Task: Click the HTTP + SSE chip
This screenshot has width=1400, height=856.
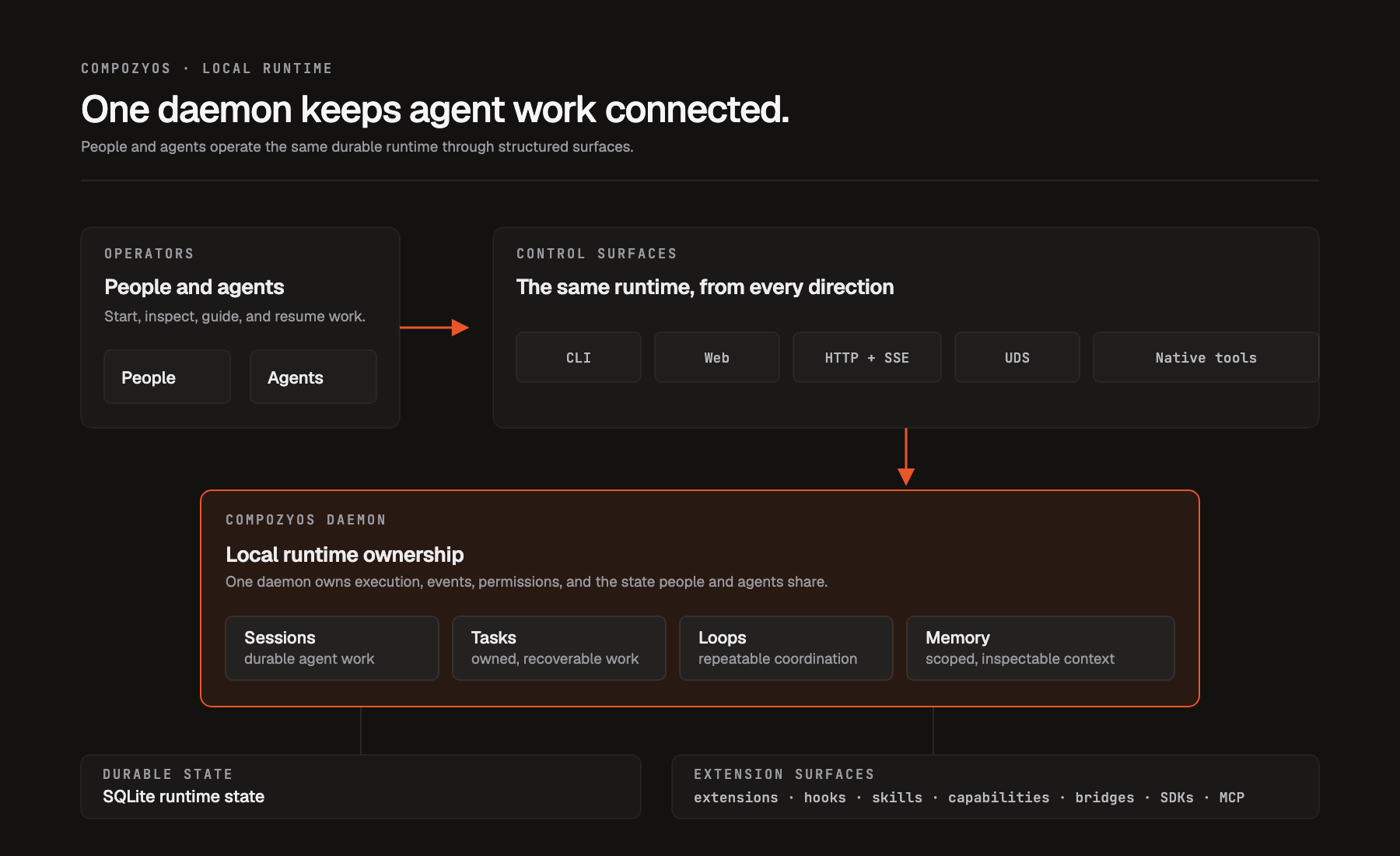Action: click(867, 357)
